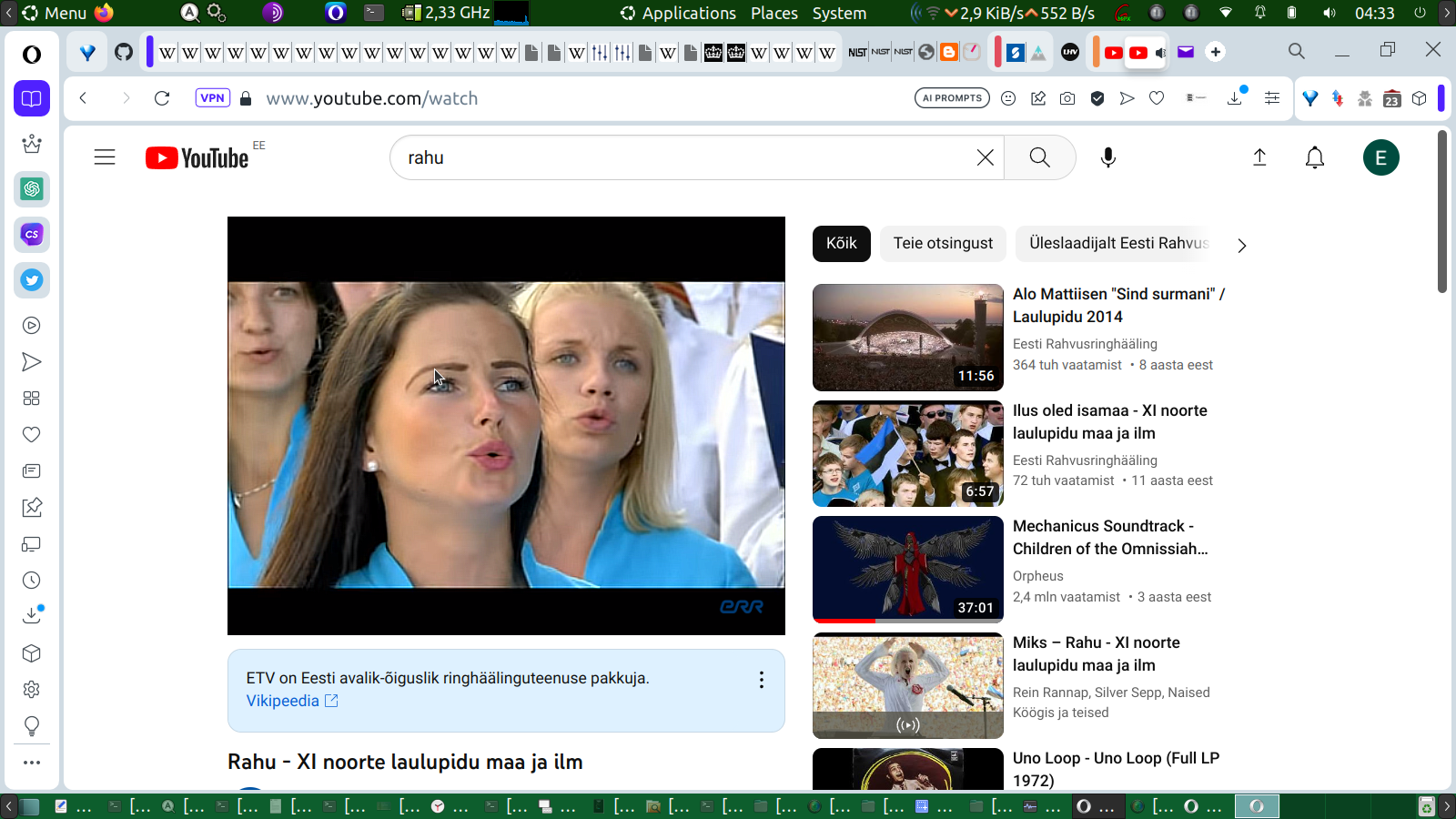1456x819 pixels.
Task: Open Opera sidebar history clock
Action: [32, 581]
